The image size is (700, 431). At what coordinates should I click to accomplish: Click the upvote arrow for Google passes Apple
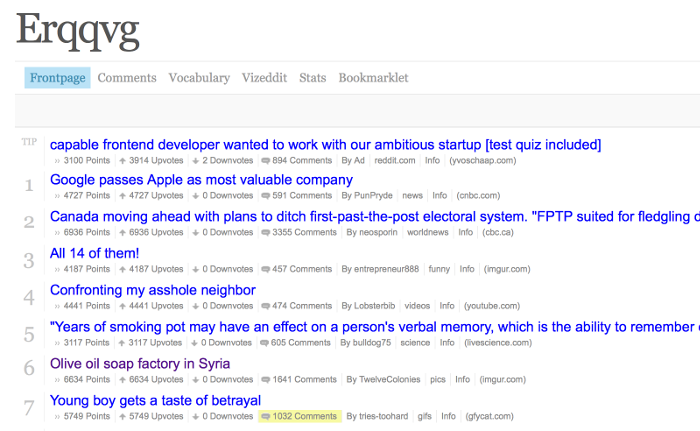[122, 196]
